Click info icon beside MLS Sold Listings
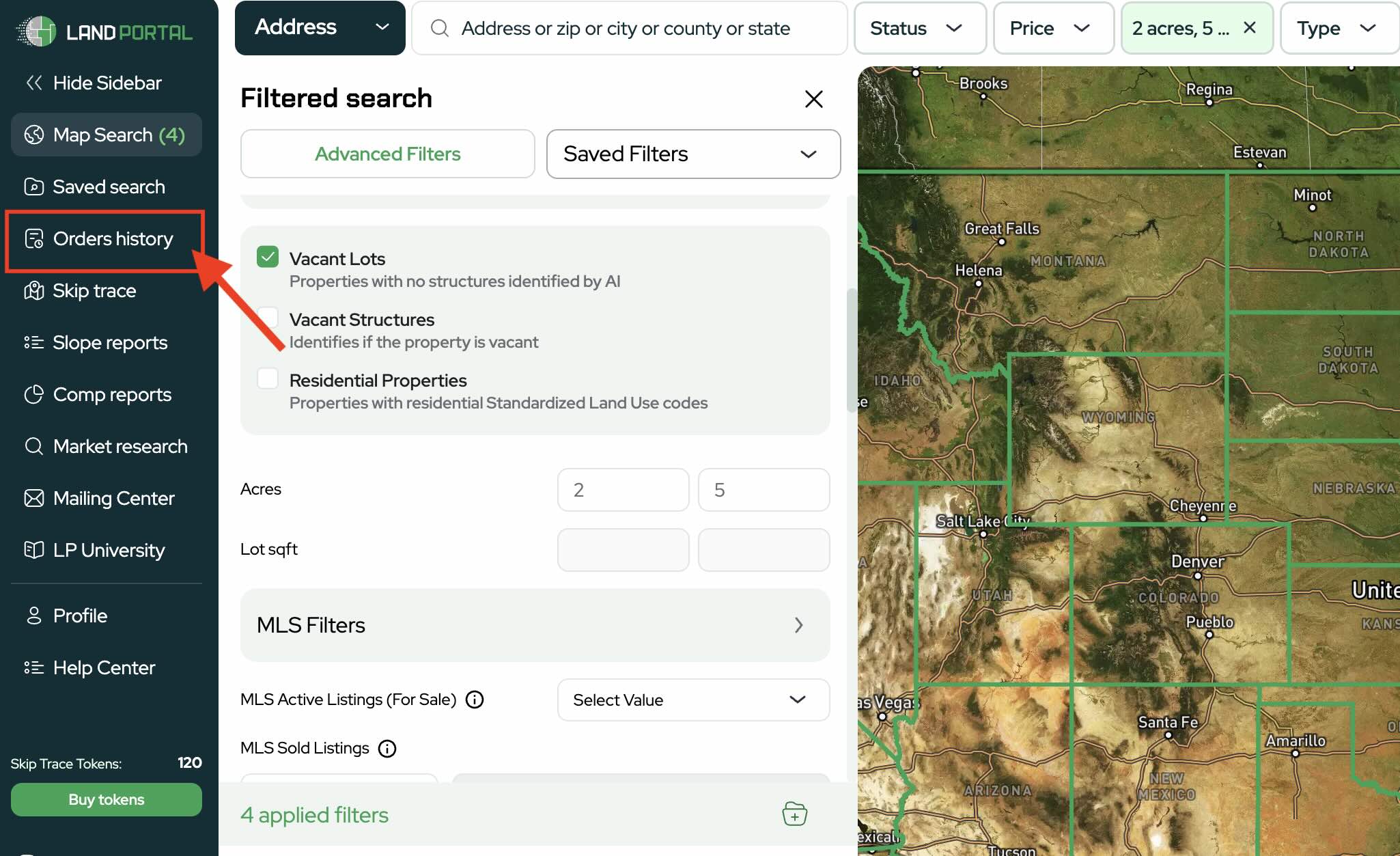This screenshot has height=856, width=1400. pyautogui.click(x=387, y=749)
